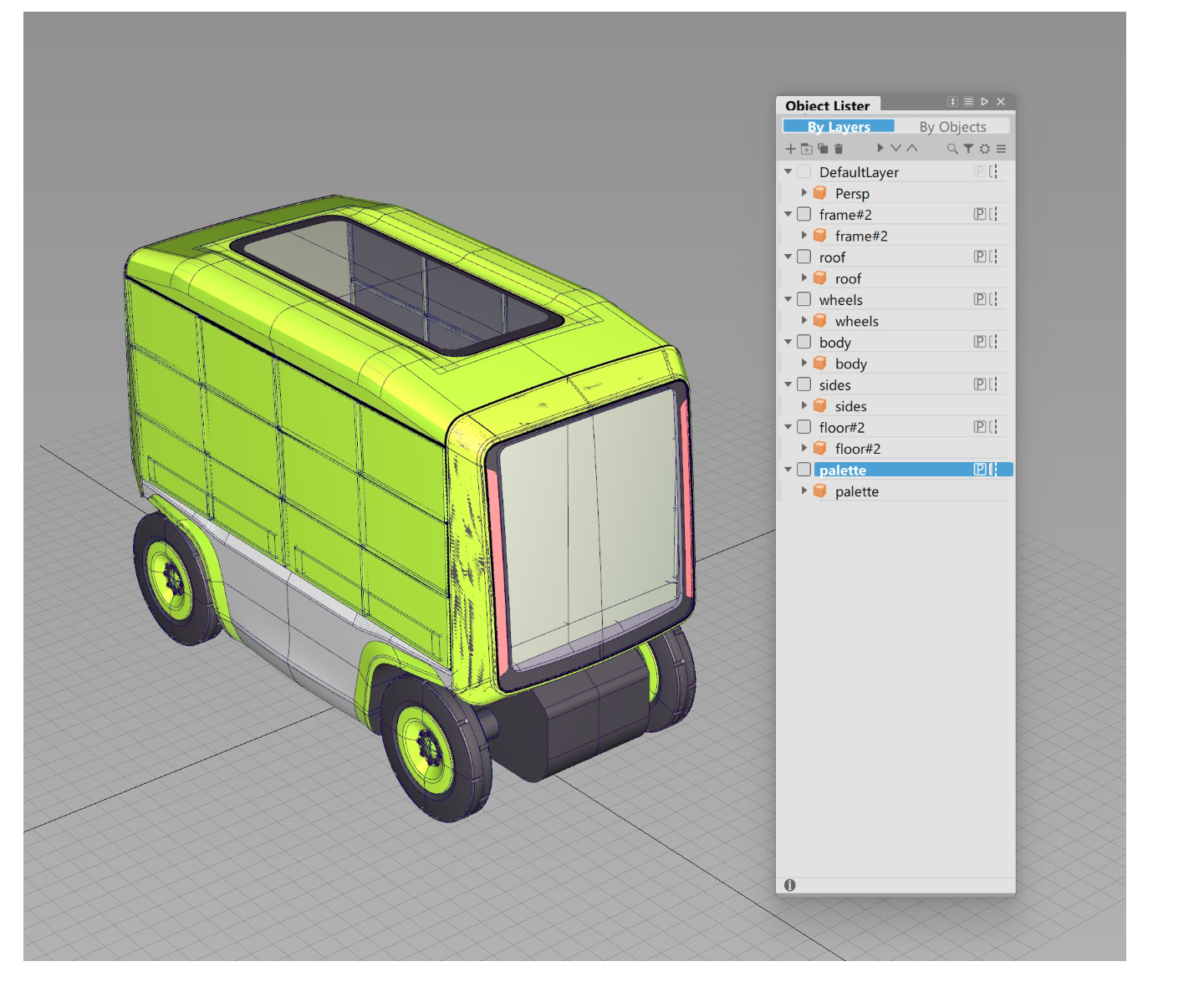Click the P icon on sides layer

980,384
